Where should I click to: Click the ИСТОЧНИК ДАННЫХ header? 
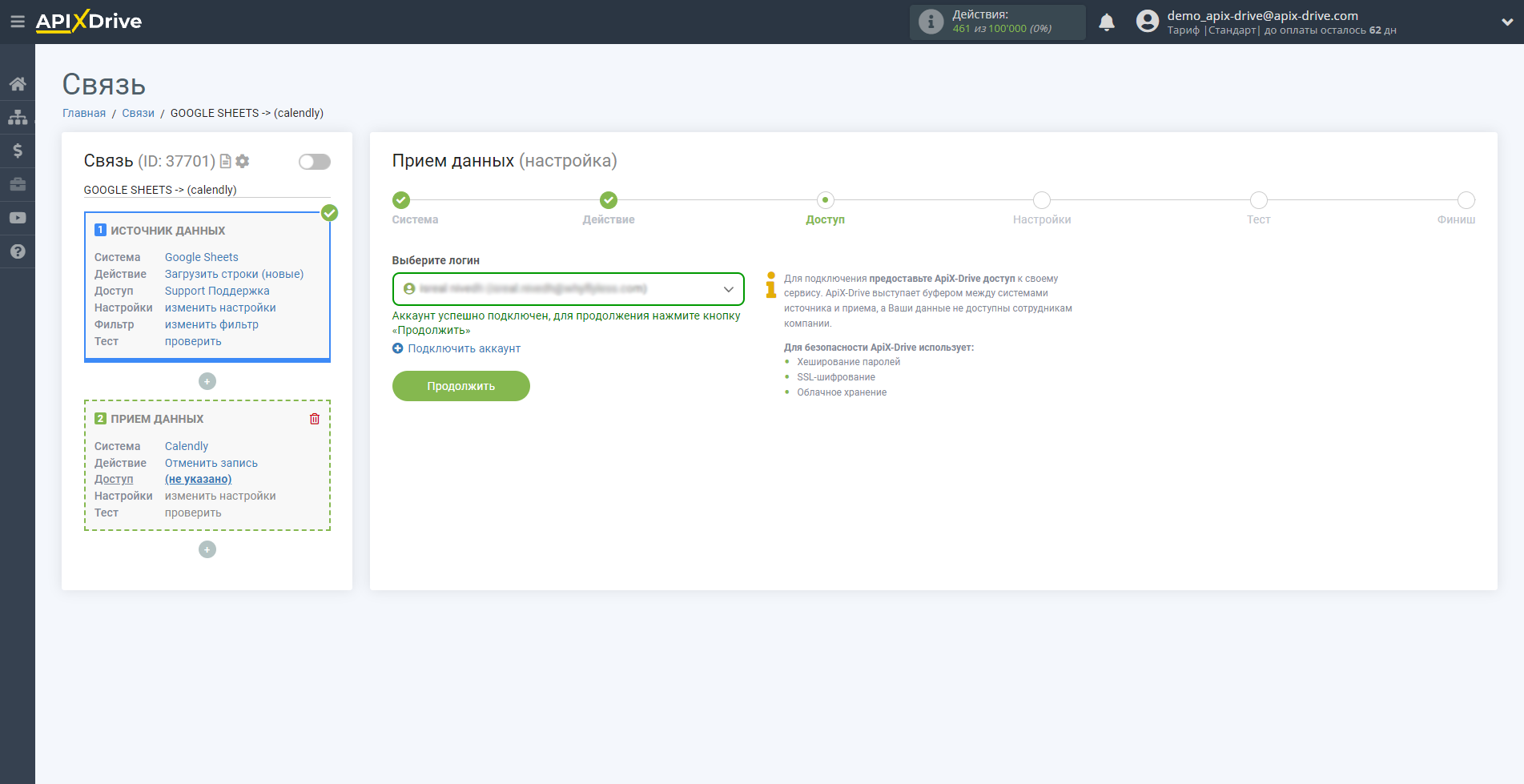(x=168, y=231)
